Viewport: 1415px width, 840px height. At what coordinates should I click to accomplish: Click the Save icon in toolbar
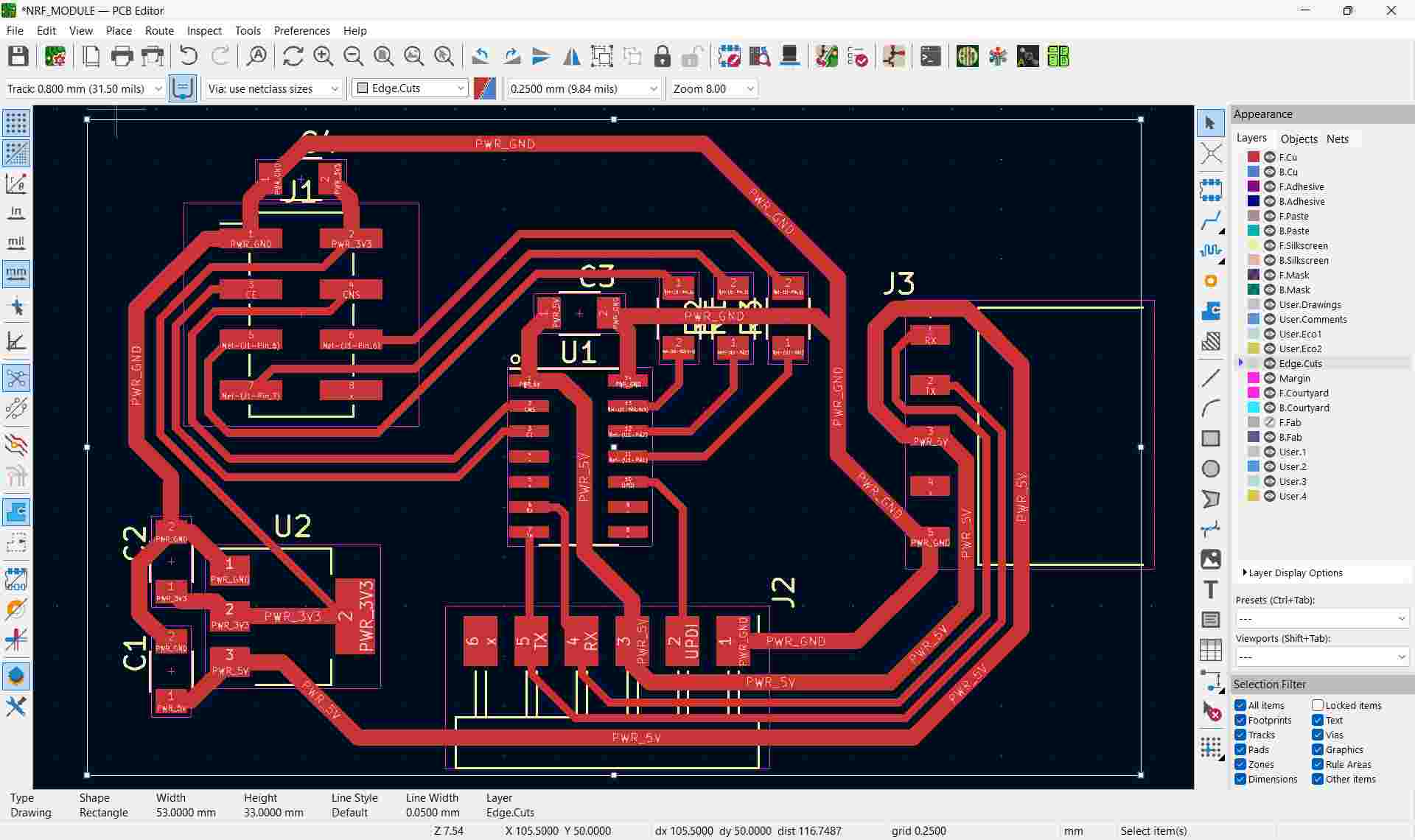click(18, 57)
